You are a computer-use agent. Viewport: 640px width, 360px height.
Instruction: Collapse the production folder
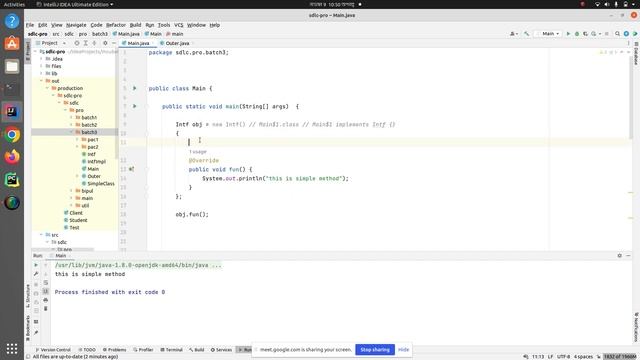pyautogui.click(x=47, y=88)
